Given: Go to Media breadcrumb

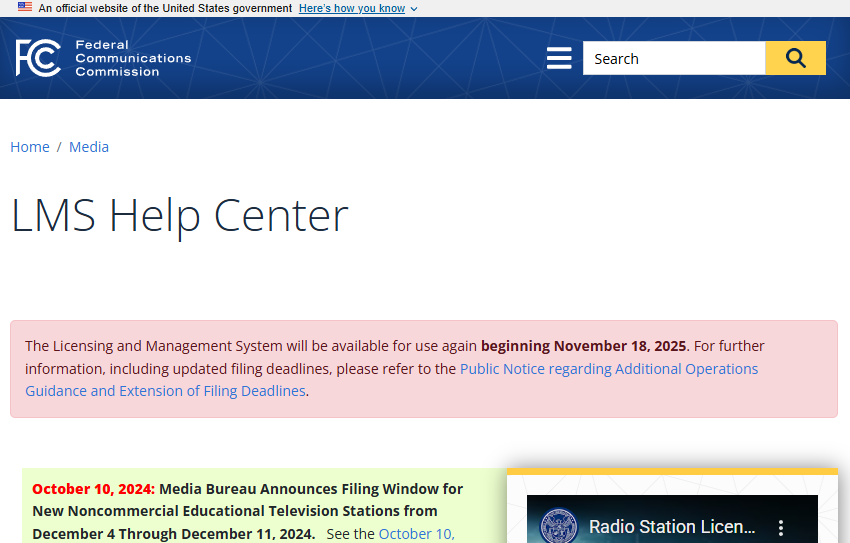Looking at the screenshot, I should [89, 147].
